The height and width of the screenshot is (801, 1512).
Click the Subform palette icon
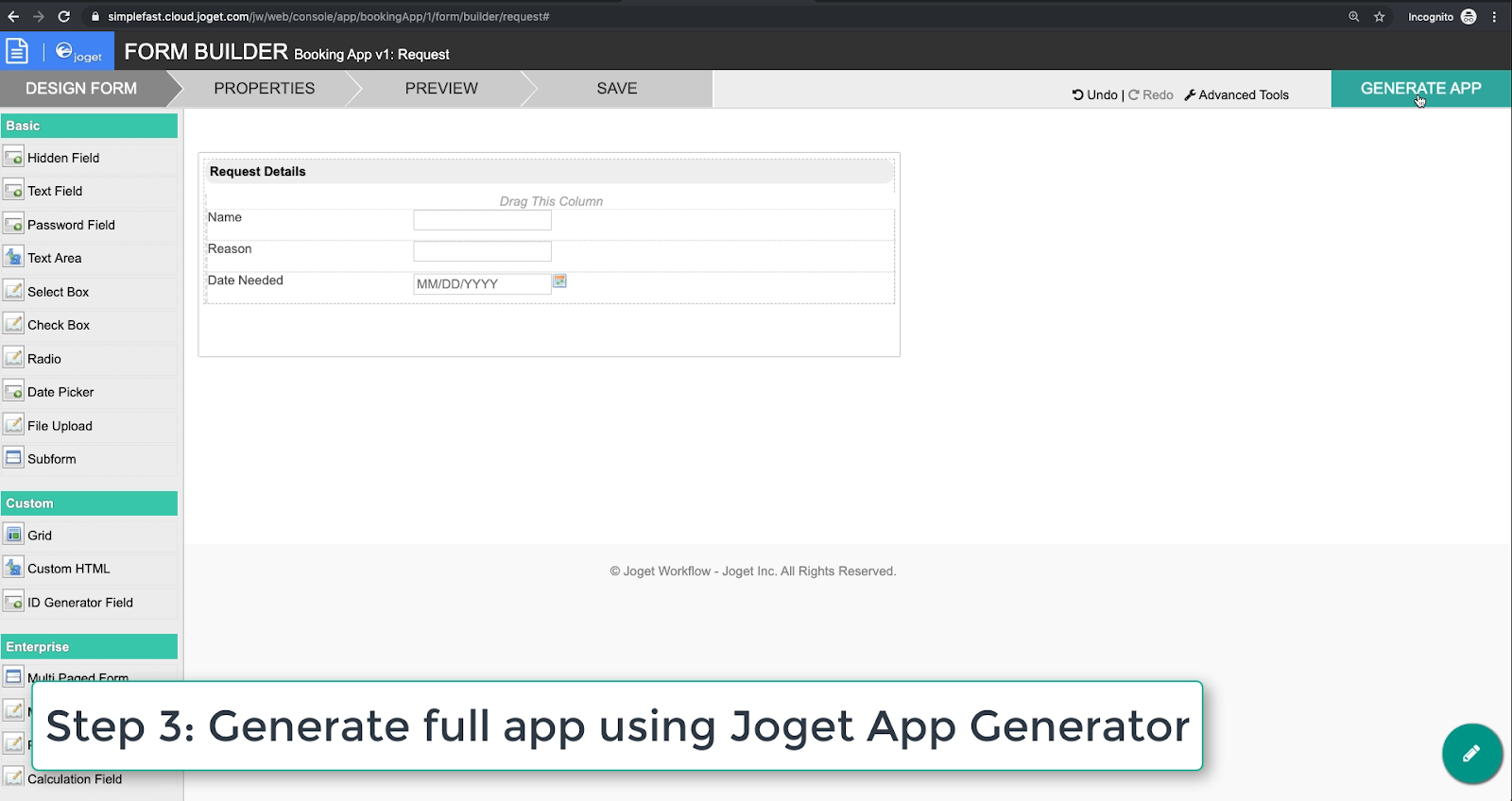pyautogui.click(x=13, y=458)
